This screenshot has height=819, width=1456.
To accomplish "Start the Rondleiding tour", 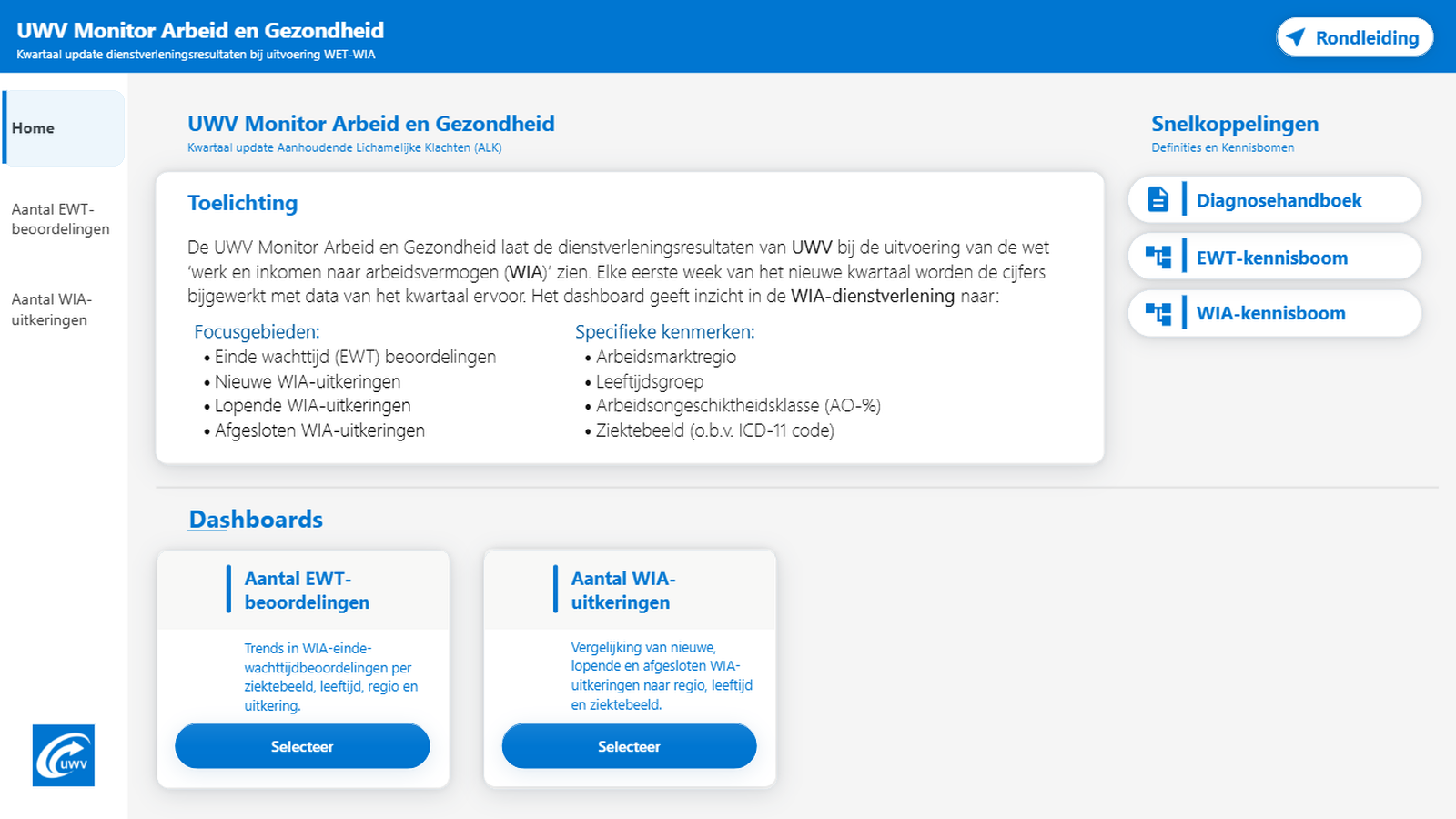I will pyautogui.click(x=1354, y=37).
